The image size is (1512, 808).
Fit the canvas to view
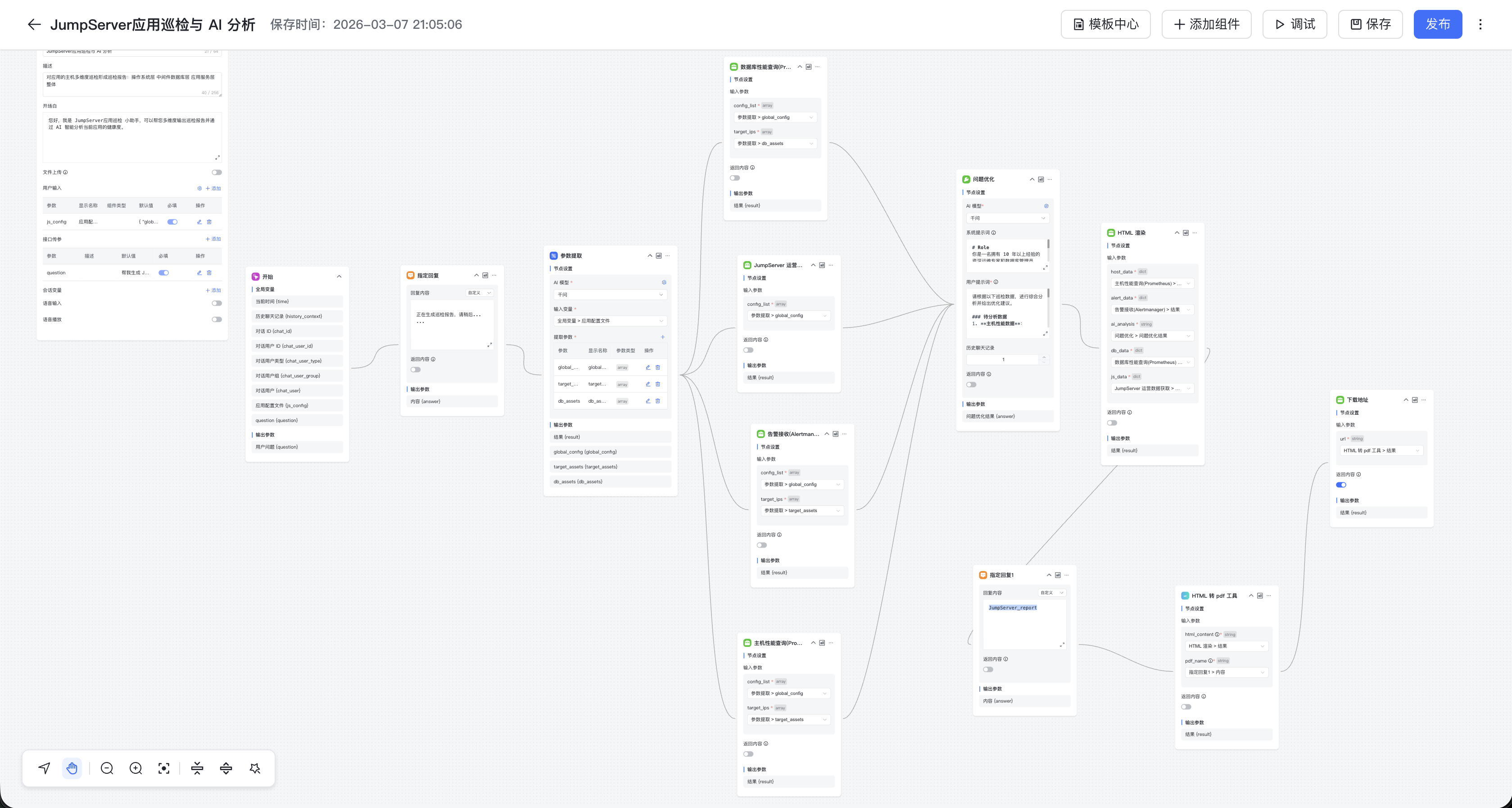pos(164,768)
